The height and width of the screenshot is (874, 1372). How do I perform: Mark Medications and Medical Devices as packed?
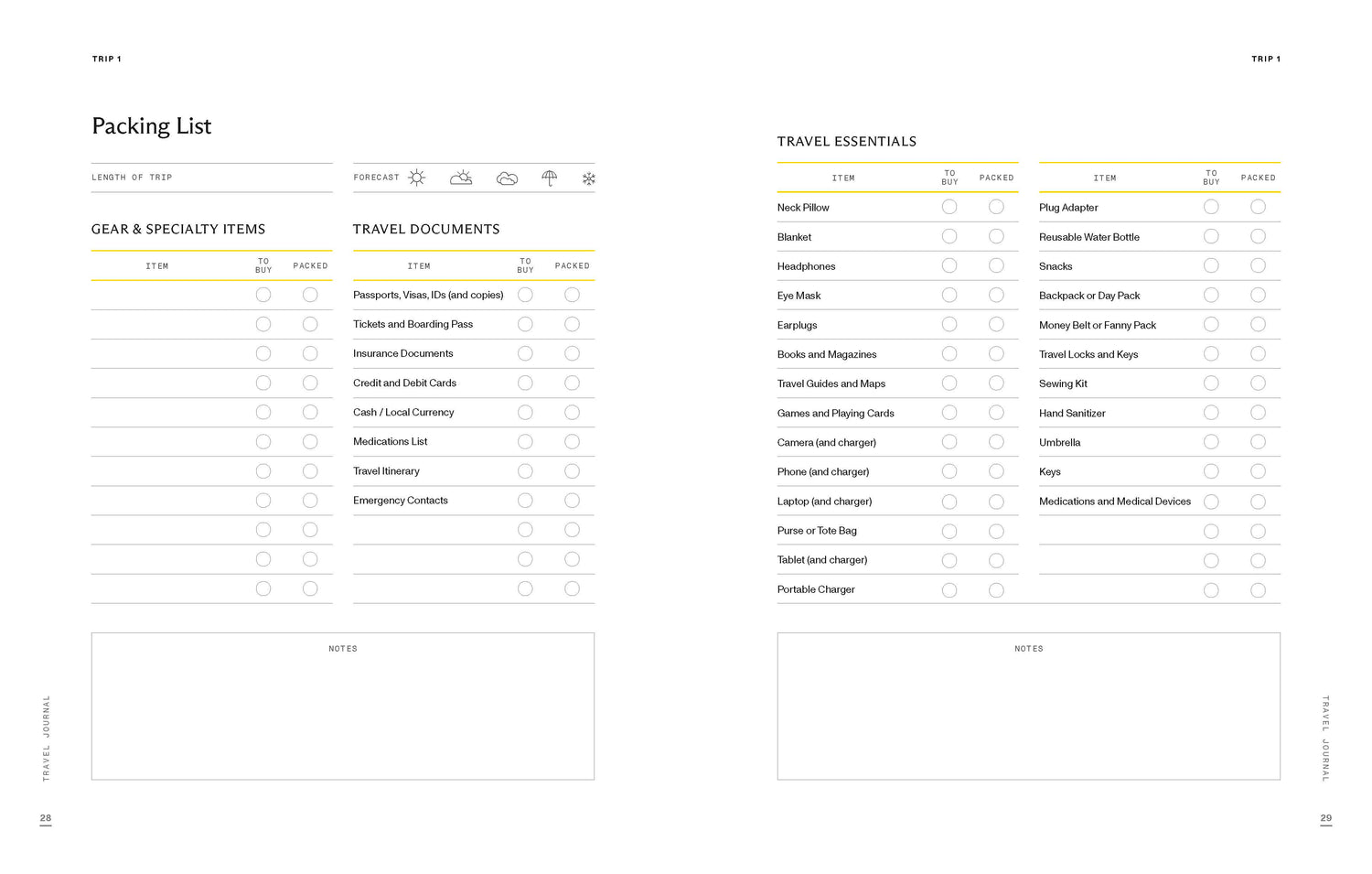click(1258, 502)
